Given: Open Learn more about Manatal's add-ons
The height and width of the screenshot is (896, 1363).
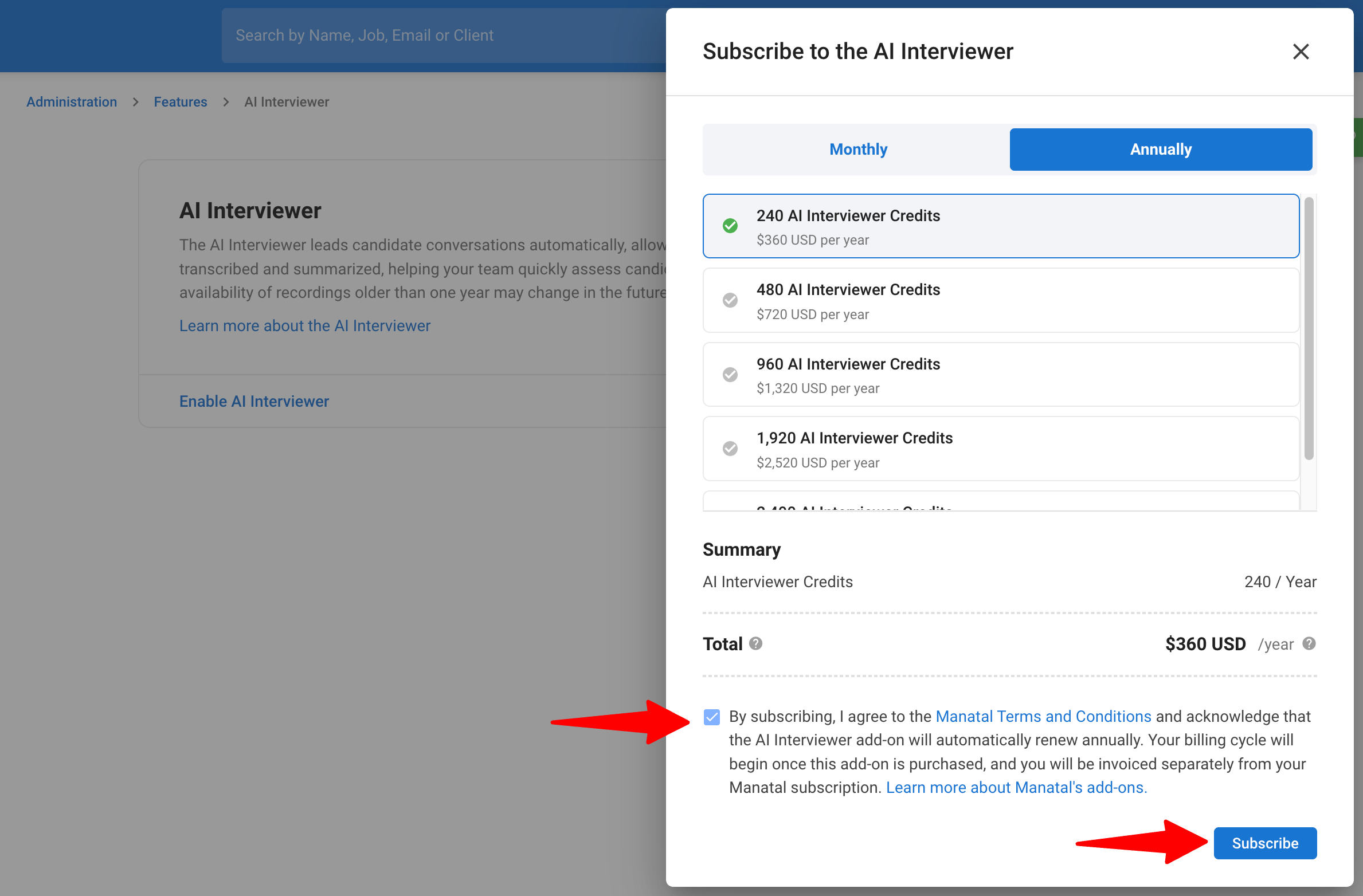Looking at the screenshot, I should tap(1016, 788).
